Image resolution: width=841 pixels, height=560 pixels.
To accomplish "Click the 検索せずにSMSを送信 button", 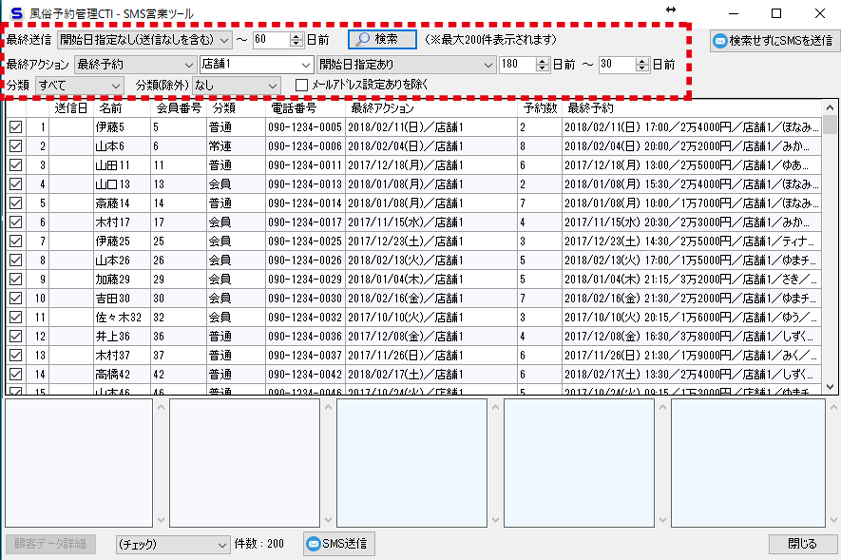I will (771, 41).
